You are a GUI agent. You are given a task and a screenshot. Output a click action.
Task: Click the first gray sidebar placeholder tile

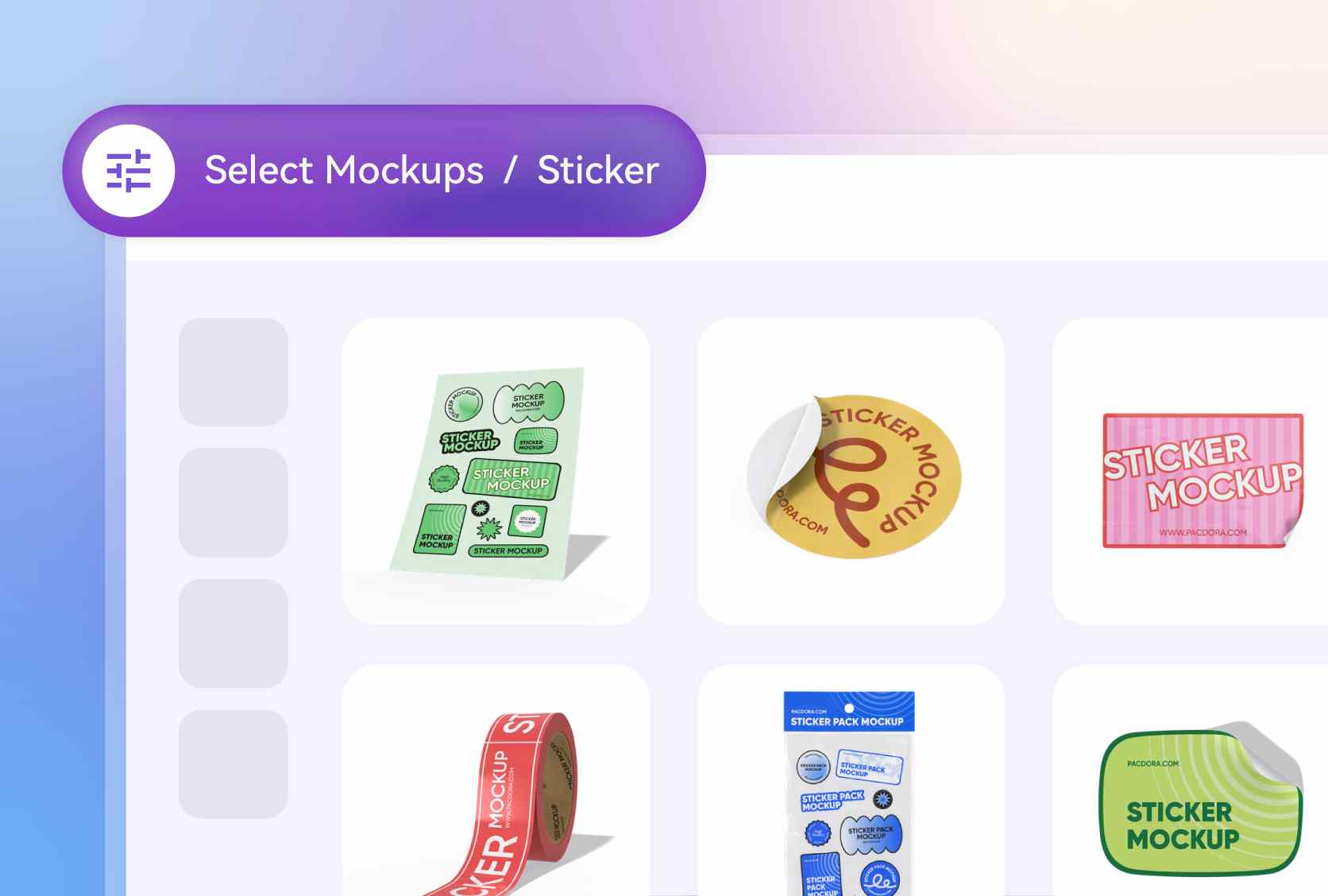(x=234, y=373)
